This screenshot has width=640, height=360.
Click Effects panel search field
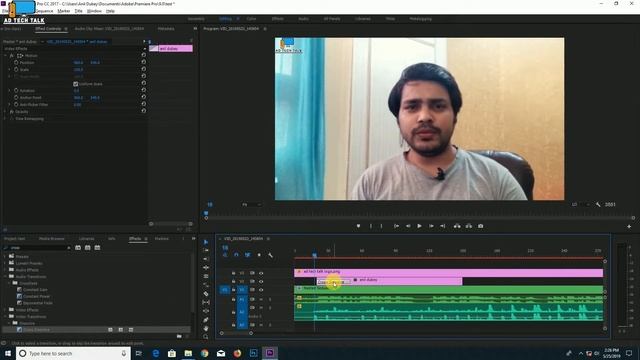point(38,248)
